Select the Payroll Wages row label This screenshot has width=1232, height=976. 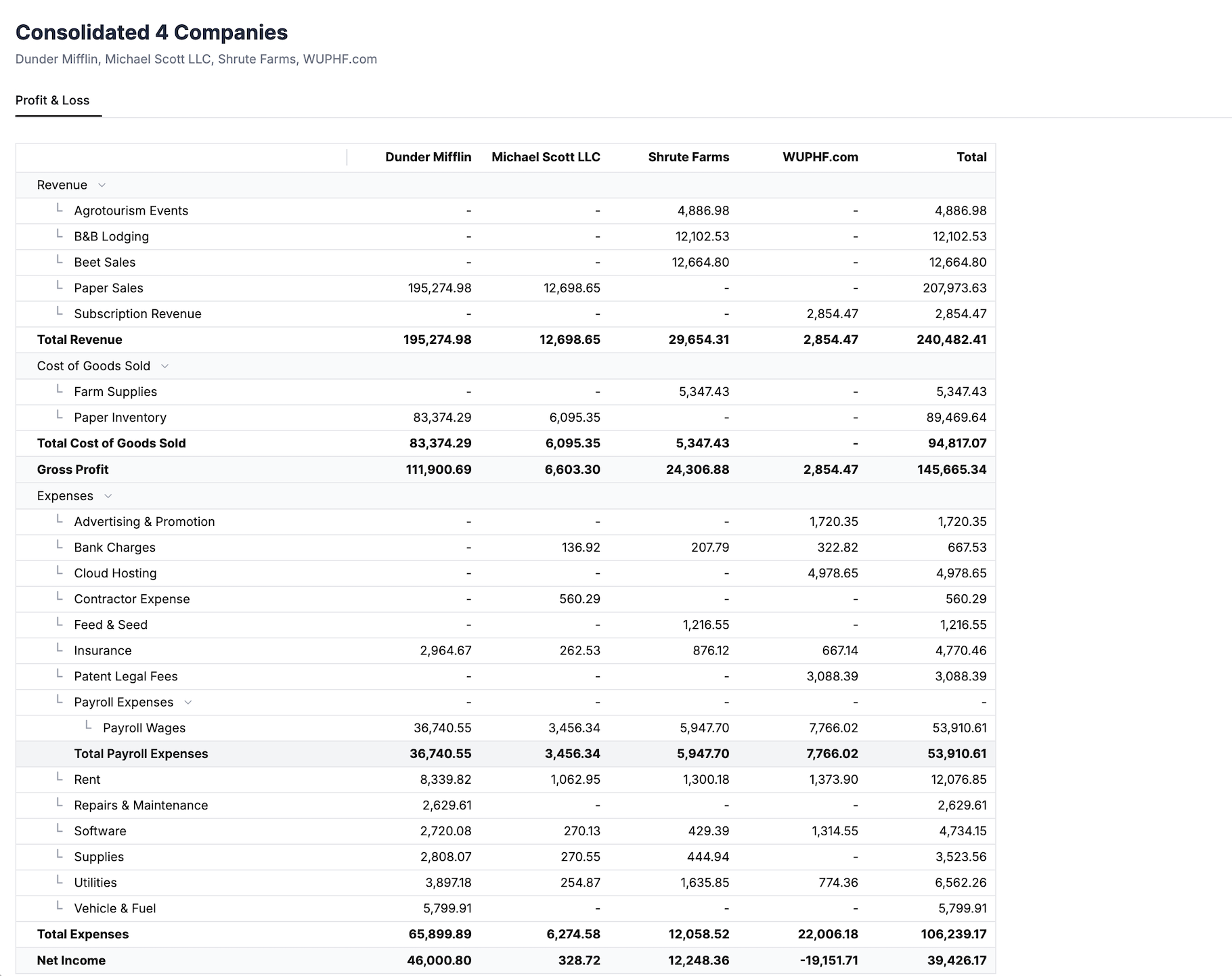tap(144, 728)
